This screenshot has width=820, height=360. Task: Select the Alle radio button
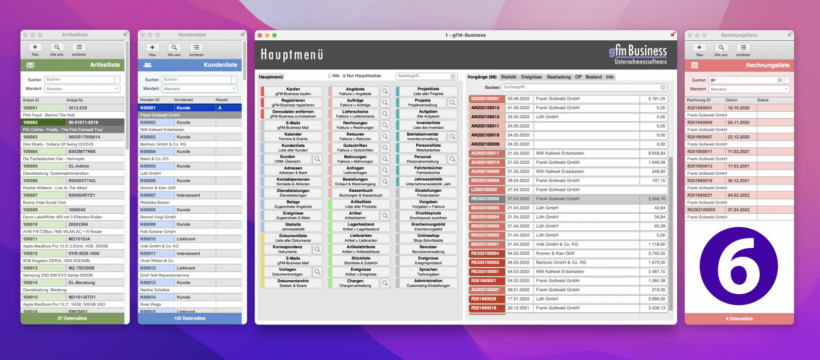(x=329, y=76)
